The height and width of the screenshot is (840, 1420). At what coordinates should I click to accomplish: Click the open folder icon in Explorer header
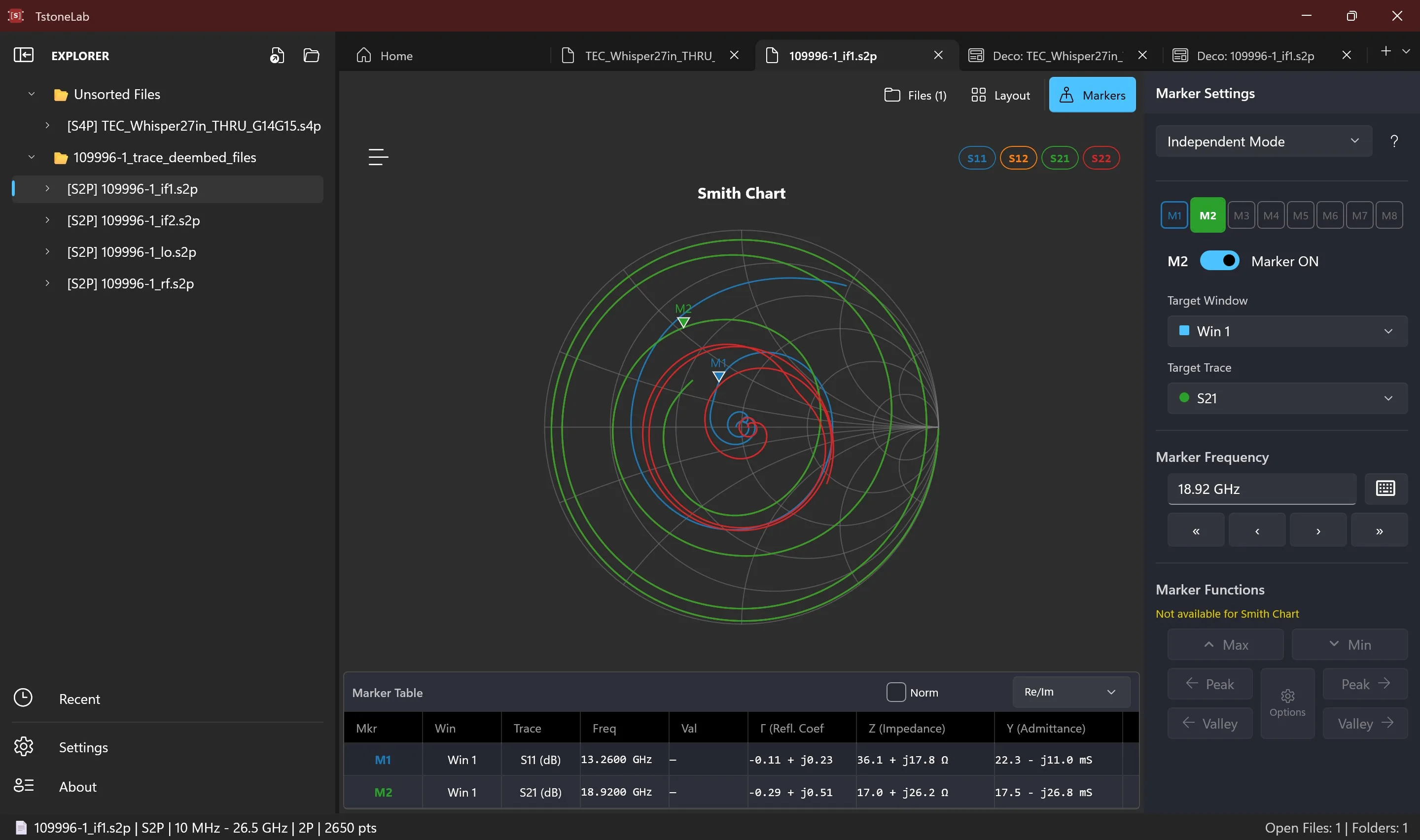(x=311, y=55)
